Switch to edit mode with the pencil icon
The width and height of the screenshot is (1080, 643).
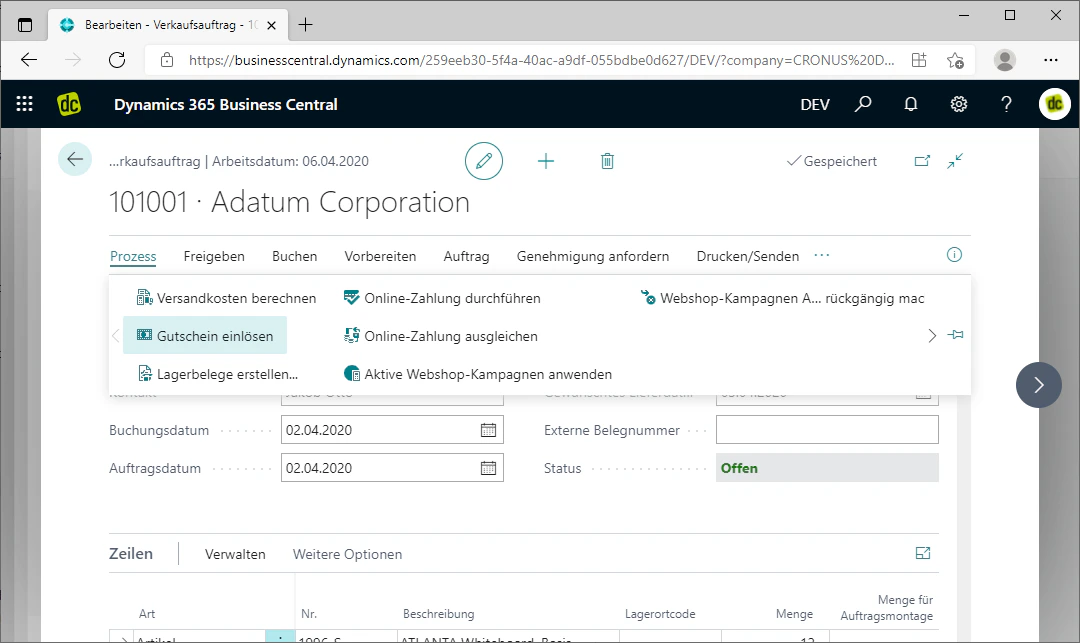(x=484, y=161)
